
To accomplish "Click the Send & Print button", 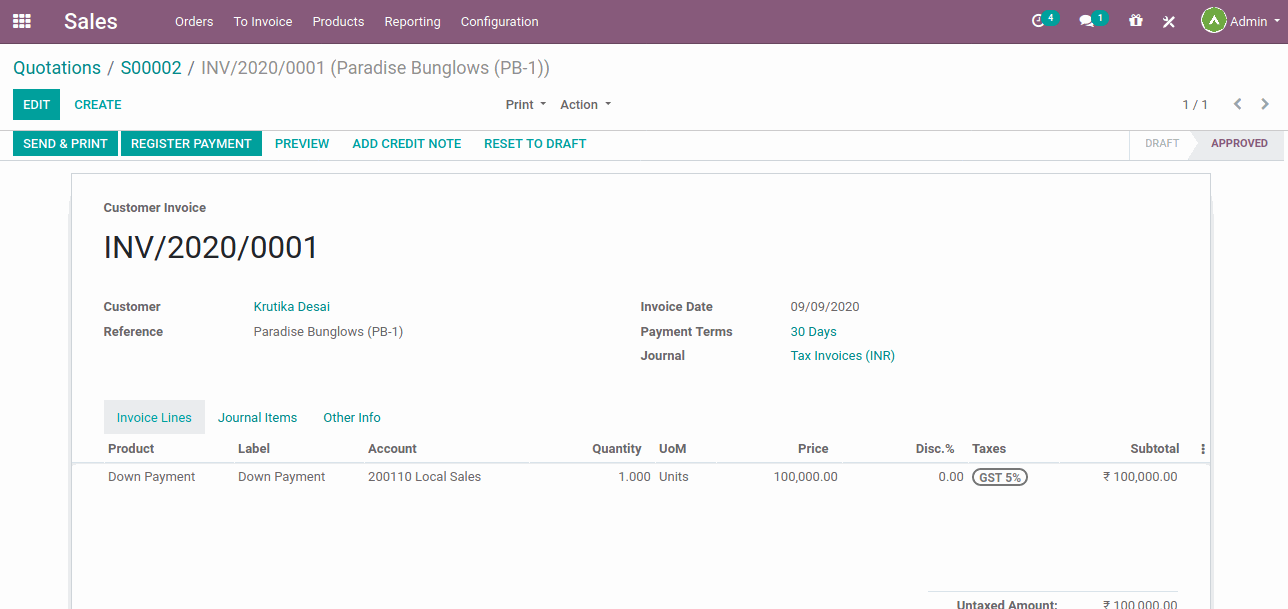I will pos(65,143).
